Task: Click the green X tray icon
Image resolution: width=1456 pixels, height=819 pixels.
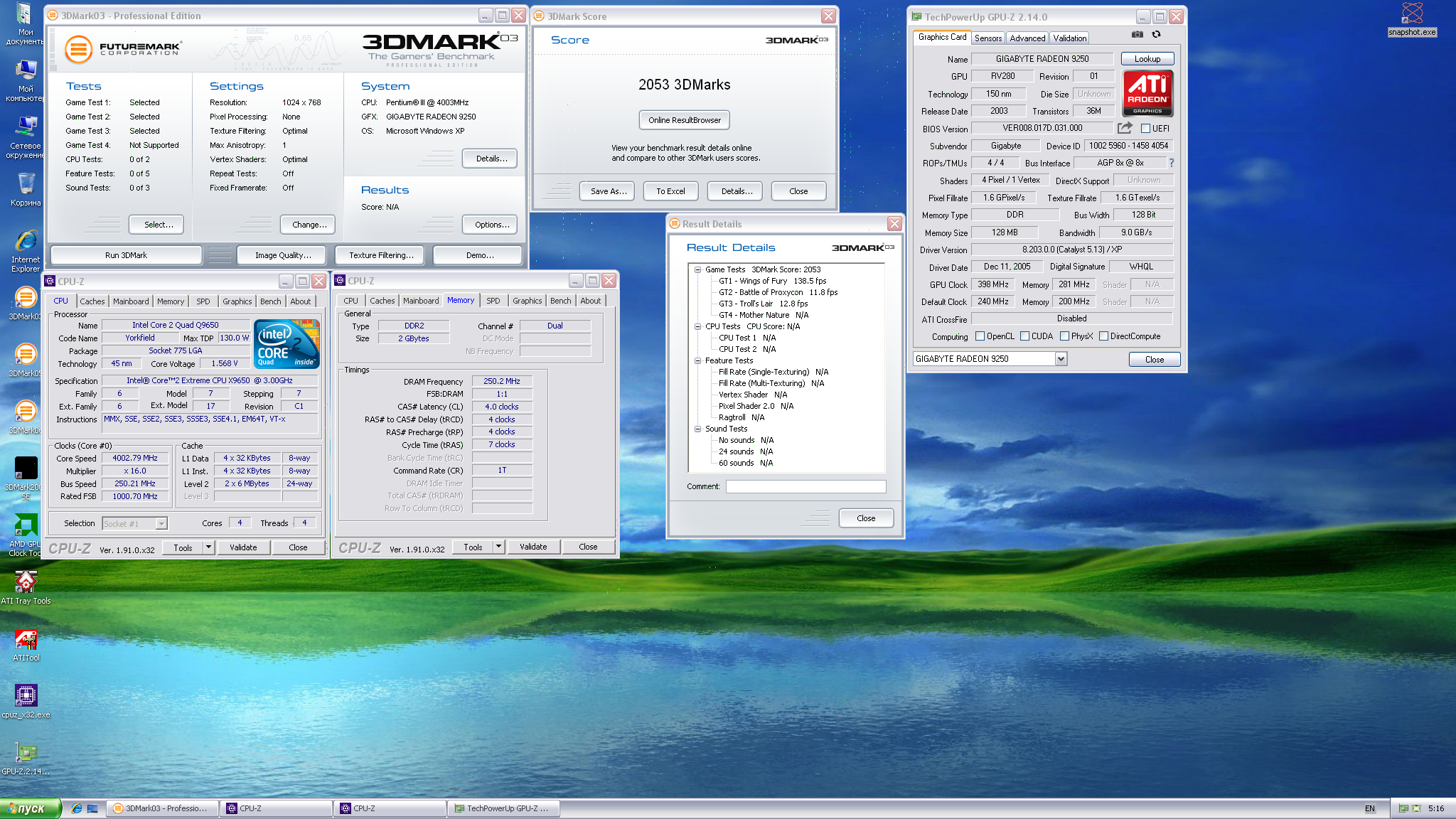Action: coord(1417,808)
